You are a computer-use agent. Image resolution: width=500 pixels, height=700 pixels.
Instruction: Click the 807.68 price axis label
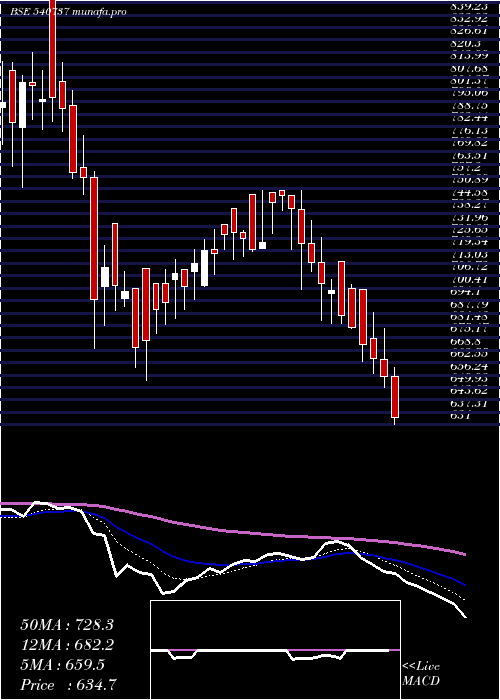[470, 69]
